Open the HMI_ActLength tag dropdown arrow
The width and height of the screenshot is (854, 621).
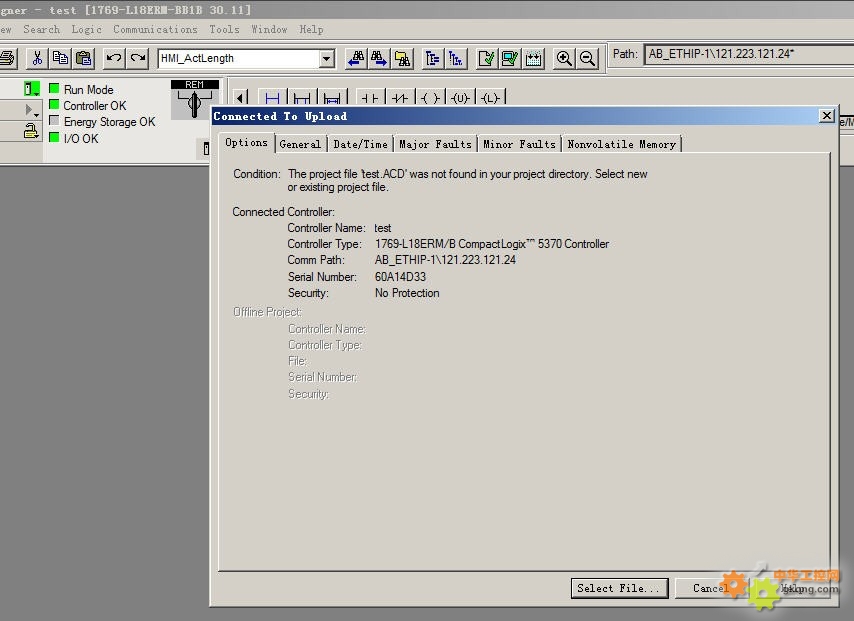tap(326, 58)
